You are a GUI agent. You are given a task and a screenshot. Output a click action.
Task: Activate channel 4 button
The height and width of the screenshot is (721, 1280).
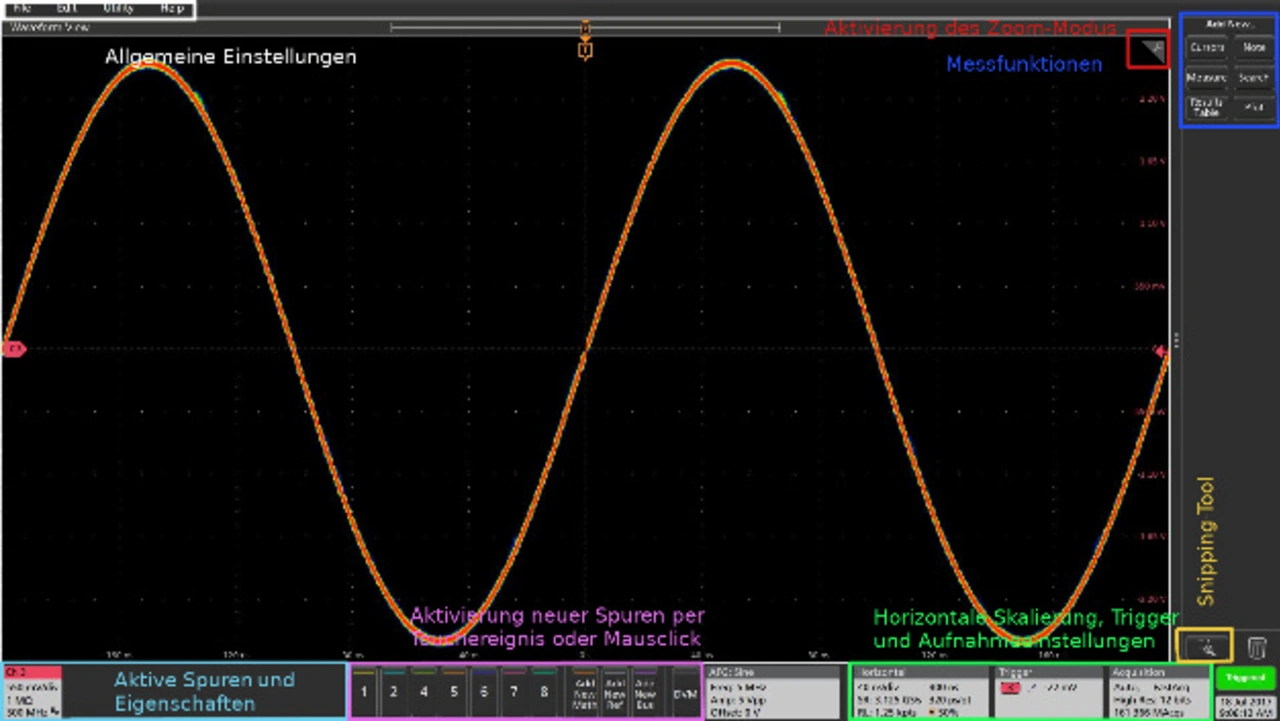(x=424, y=692)
